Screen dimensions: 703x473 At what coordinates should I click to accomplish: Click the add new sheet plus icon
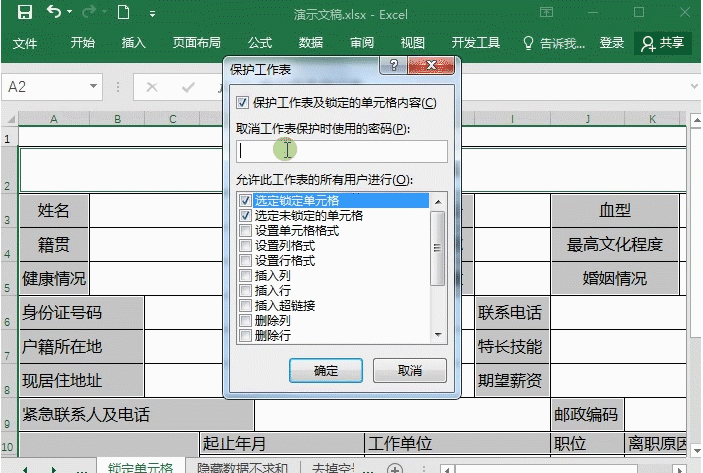click(x=395, y=469)
